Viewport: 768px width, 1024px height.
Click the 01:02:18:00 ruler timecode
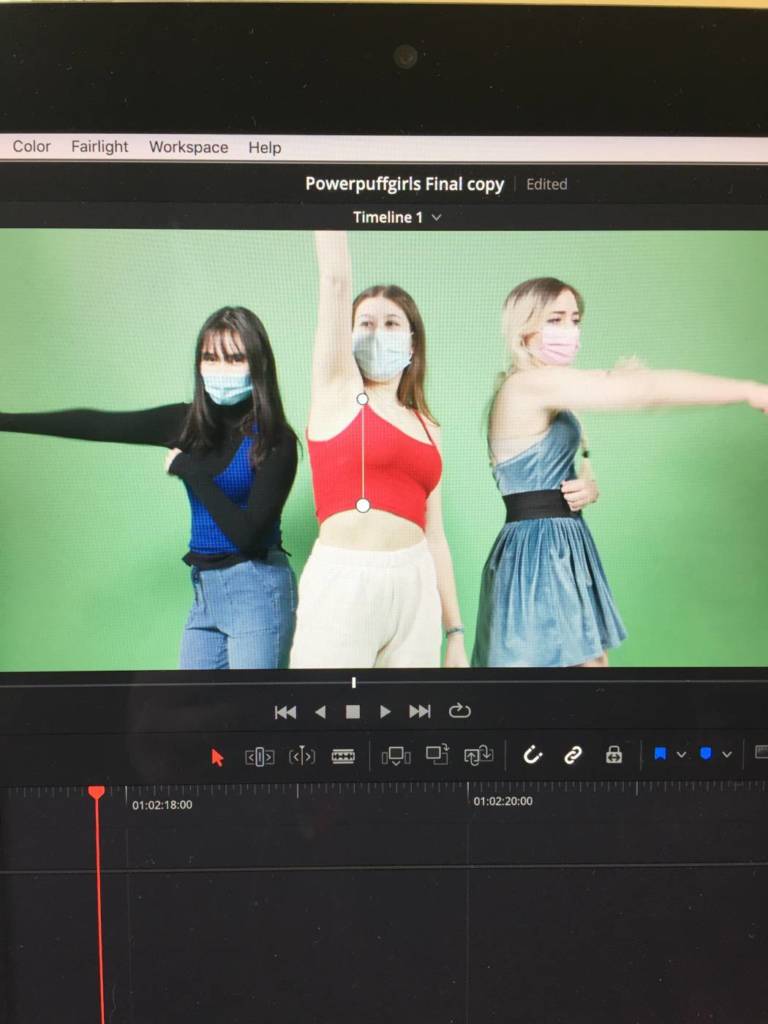point(162,805)
